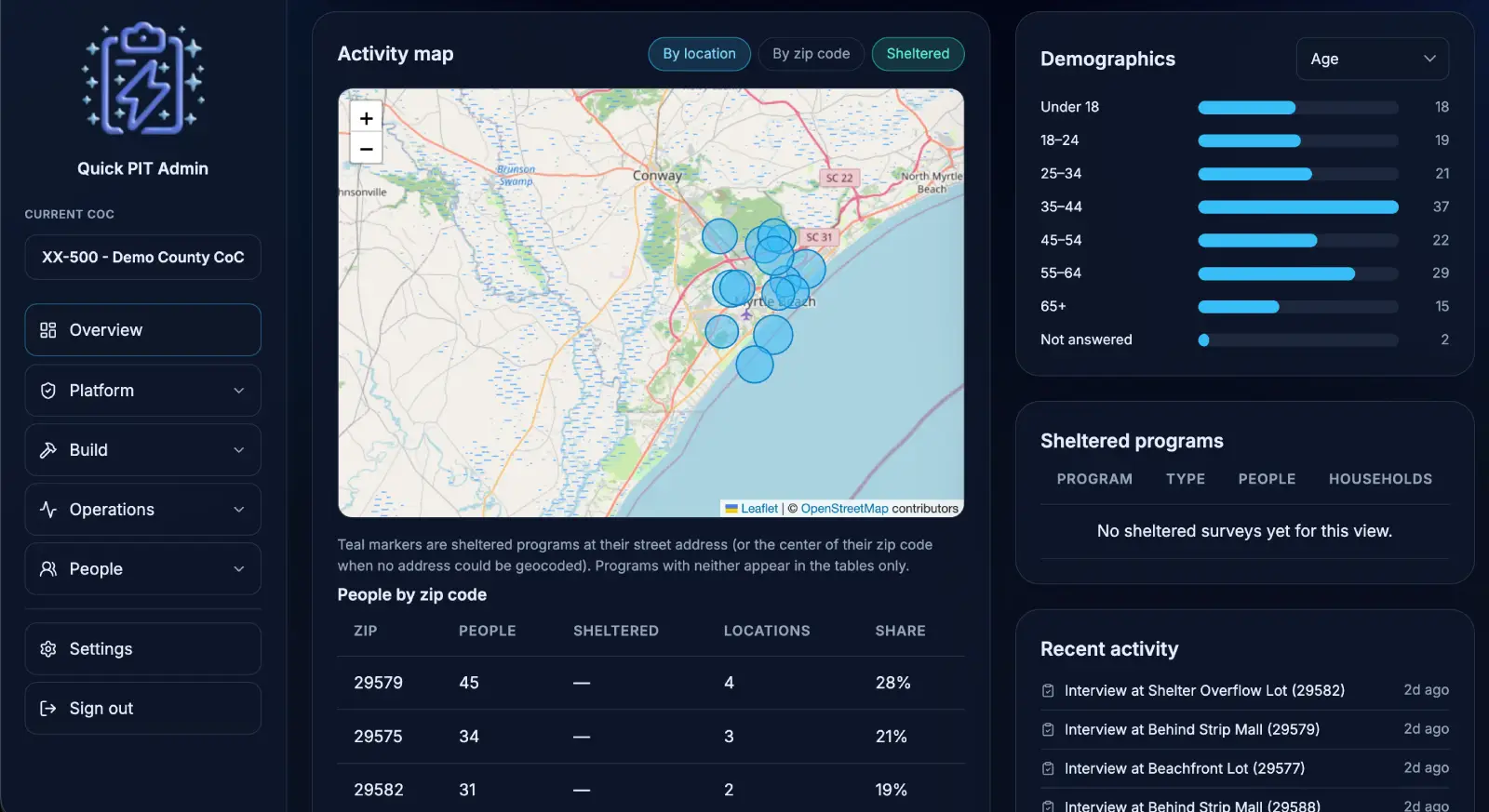This screenshot has width=1489, height=812.
Task: Open the People menu item
Action: point(142,569)
